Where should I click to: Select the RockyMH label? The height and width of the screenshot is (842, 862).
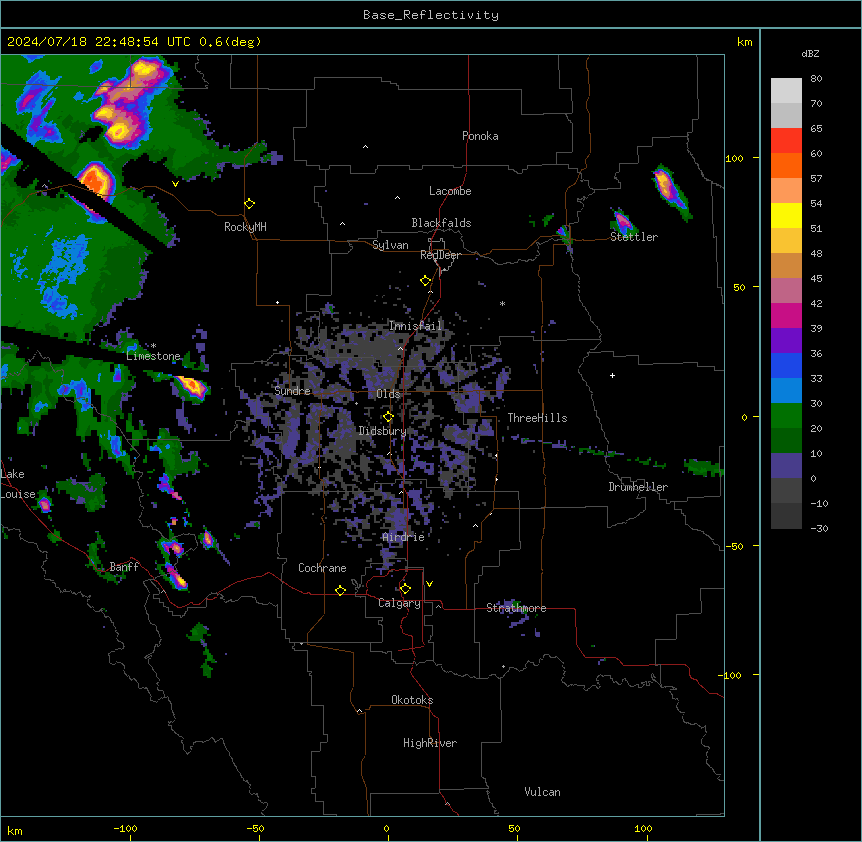(245, 227)
